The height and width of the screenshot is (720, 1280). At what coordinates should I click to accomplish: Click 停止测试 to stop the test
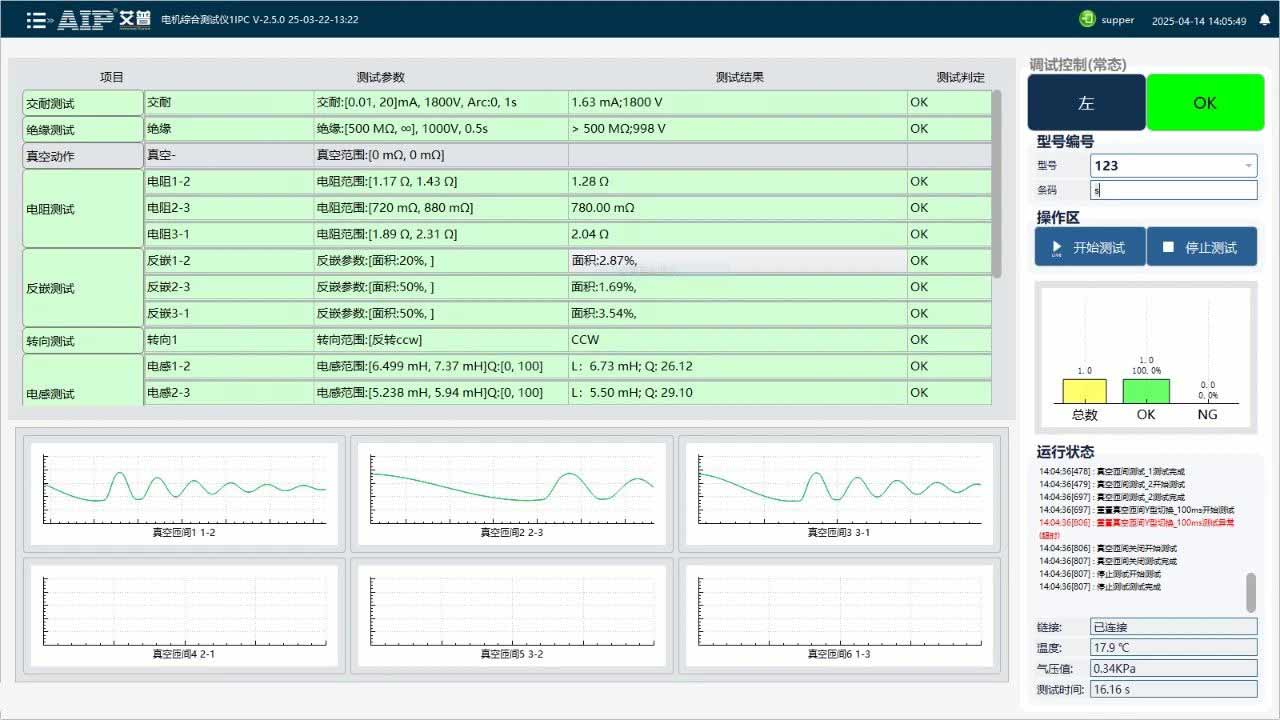pos(1202,247)
